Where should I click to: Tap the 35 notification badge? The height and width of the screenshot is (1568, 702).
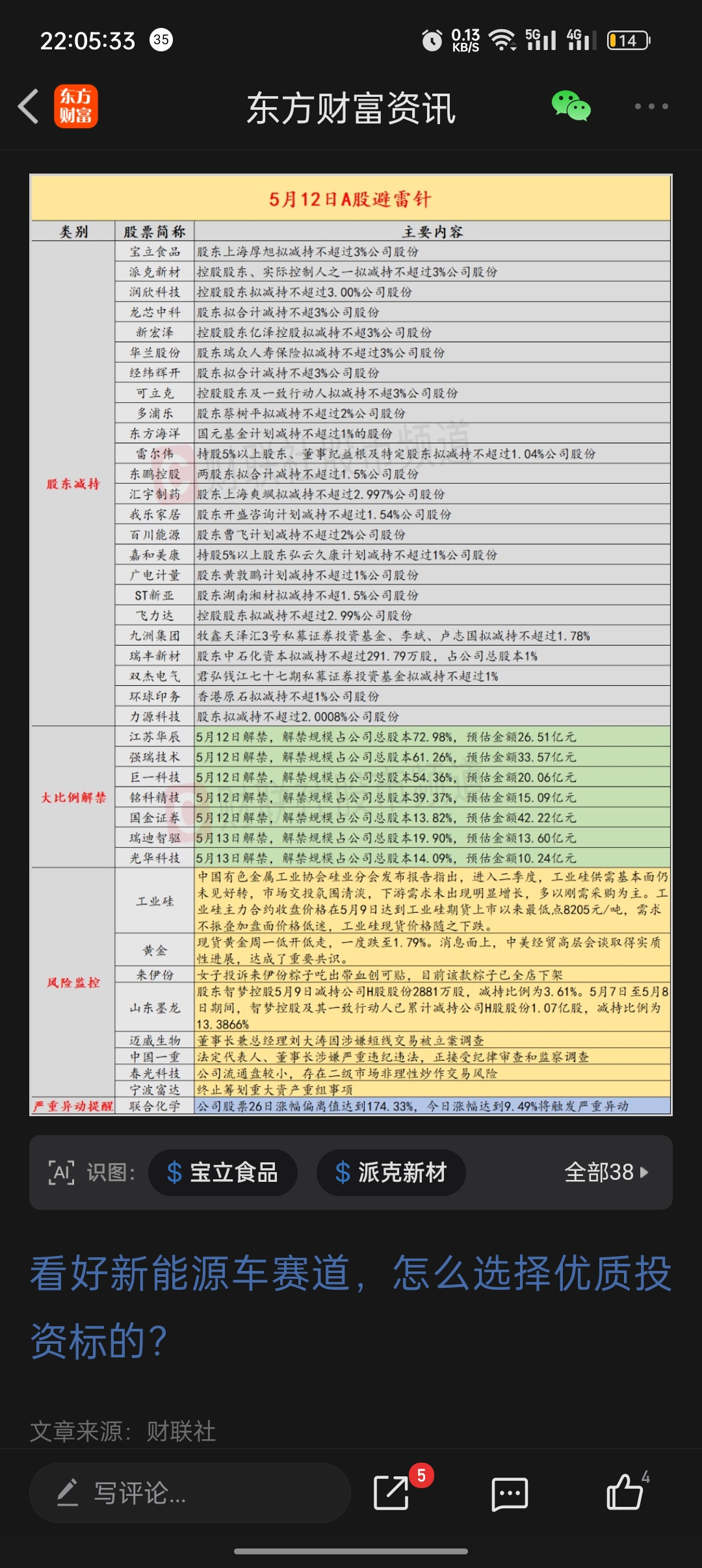point(161,40)
